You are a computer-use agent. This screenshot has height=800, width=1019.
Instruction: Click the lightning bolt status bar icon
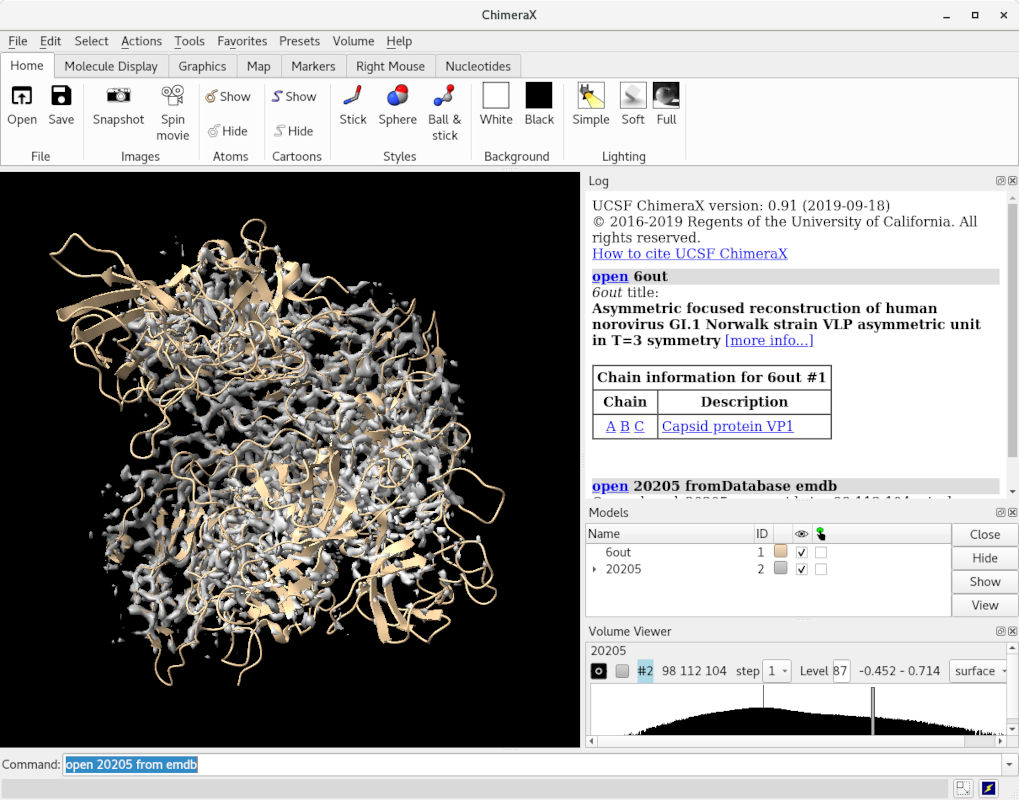pyautogui.click(x=988, y=789)
